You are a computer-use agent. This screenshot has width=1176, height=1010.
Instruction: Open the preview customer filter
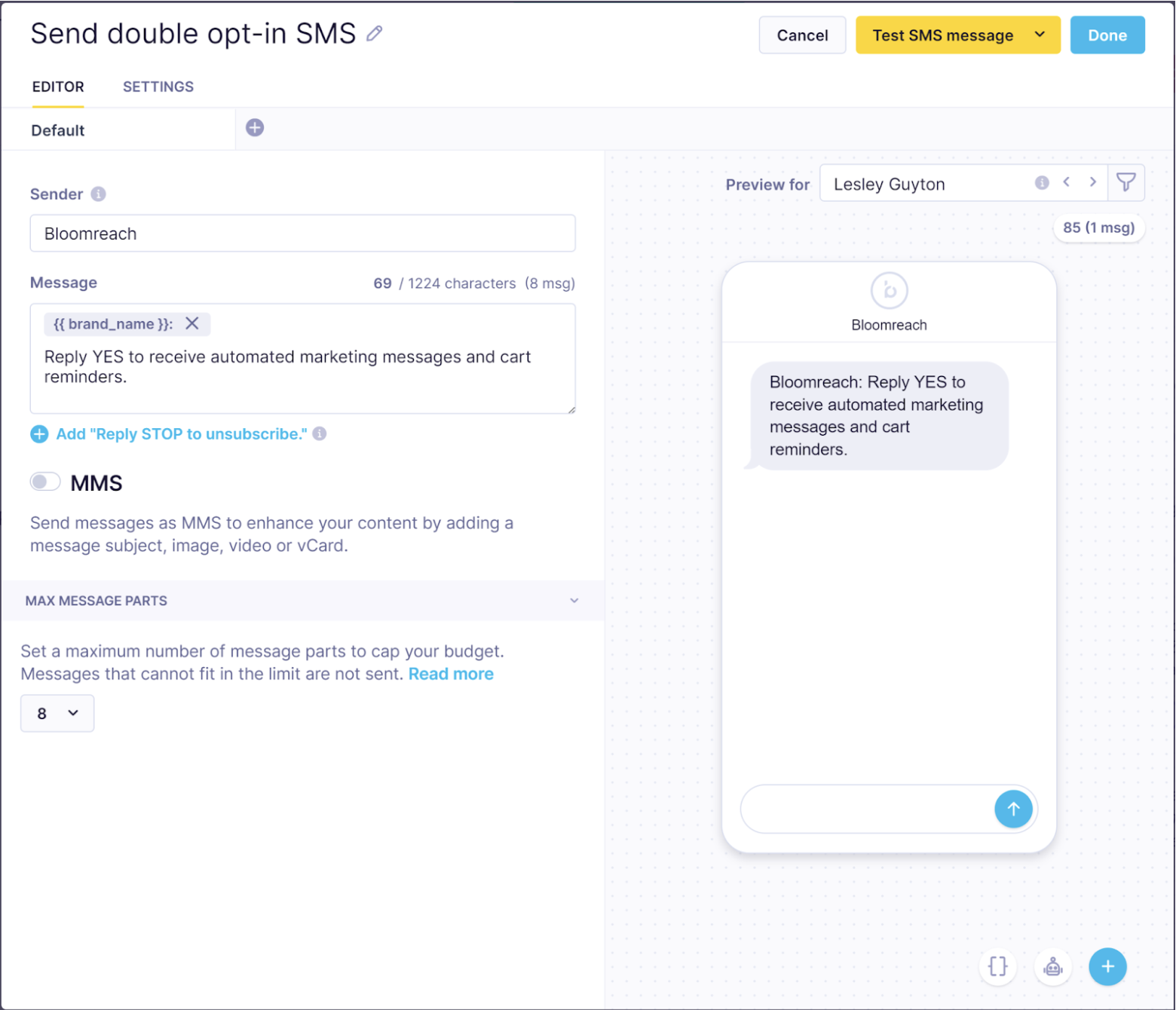pyautogui.click(x=1126, y=182)
